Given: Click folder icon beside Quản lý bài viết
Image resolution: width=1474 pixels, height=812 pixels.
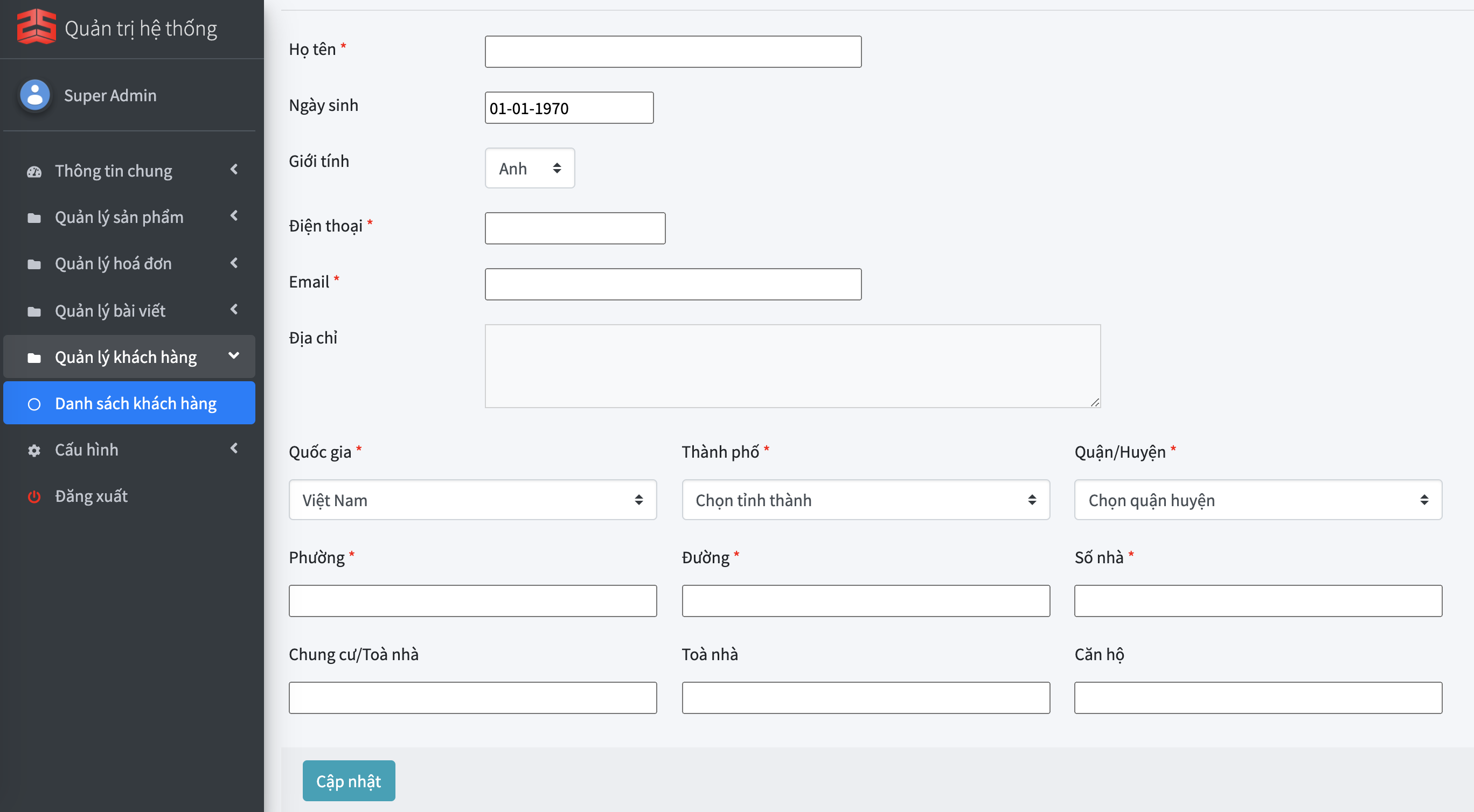Looking at the screenshot, I should click(x=34, y=311).
